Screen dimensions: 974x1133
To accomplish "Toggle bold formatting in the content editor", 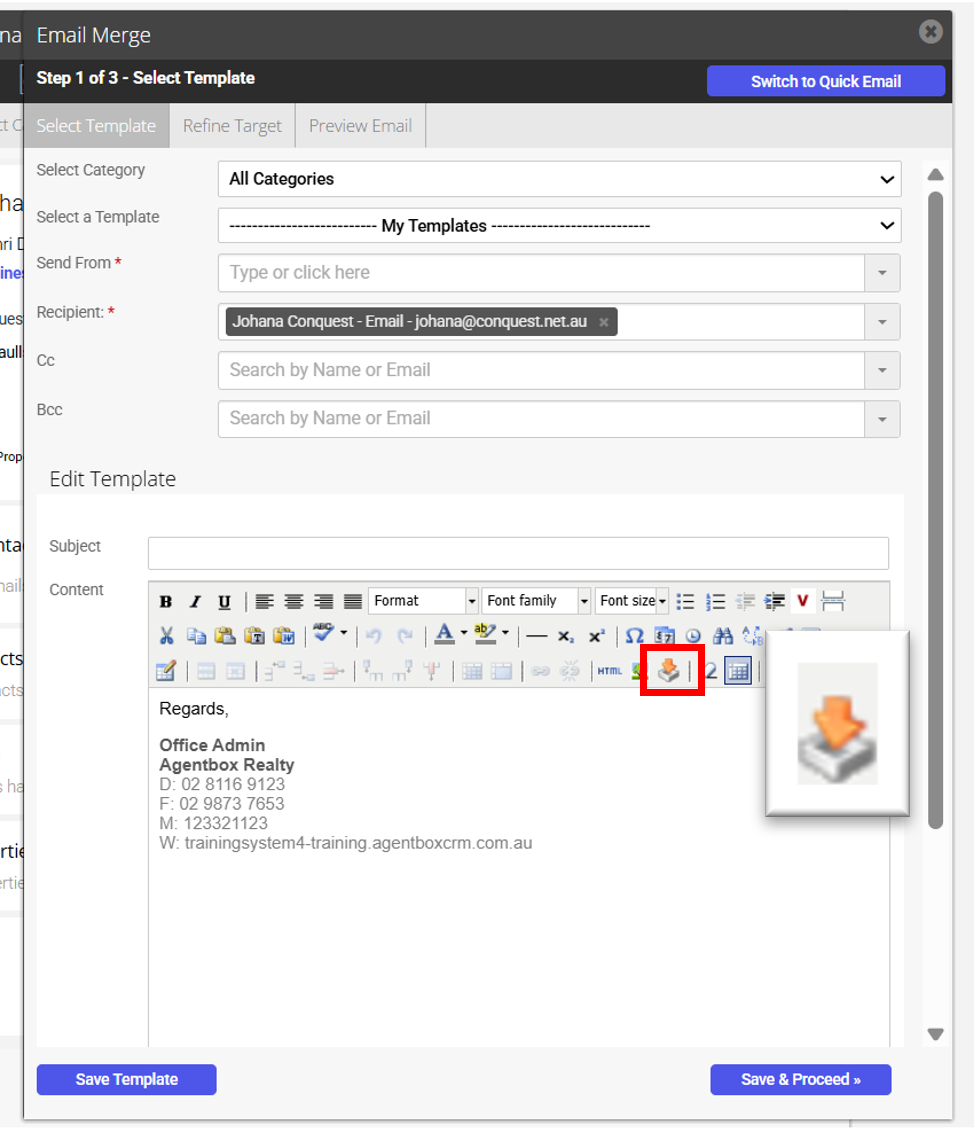I will pyautogui.click(x=165, y=601).
